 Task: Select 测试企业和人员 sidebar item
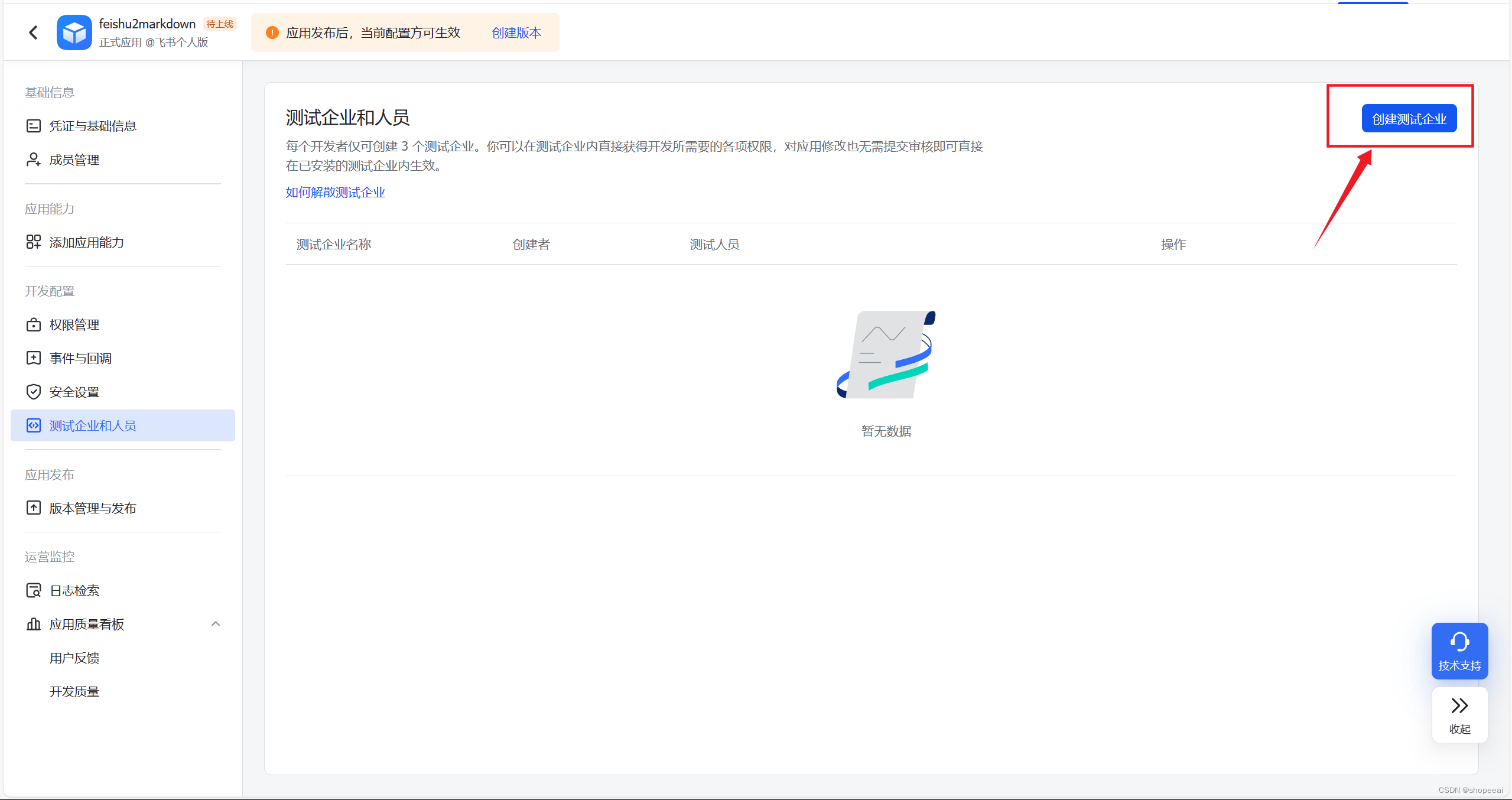[x=93, y=425]
